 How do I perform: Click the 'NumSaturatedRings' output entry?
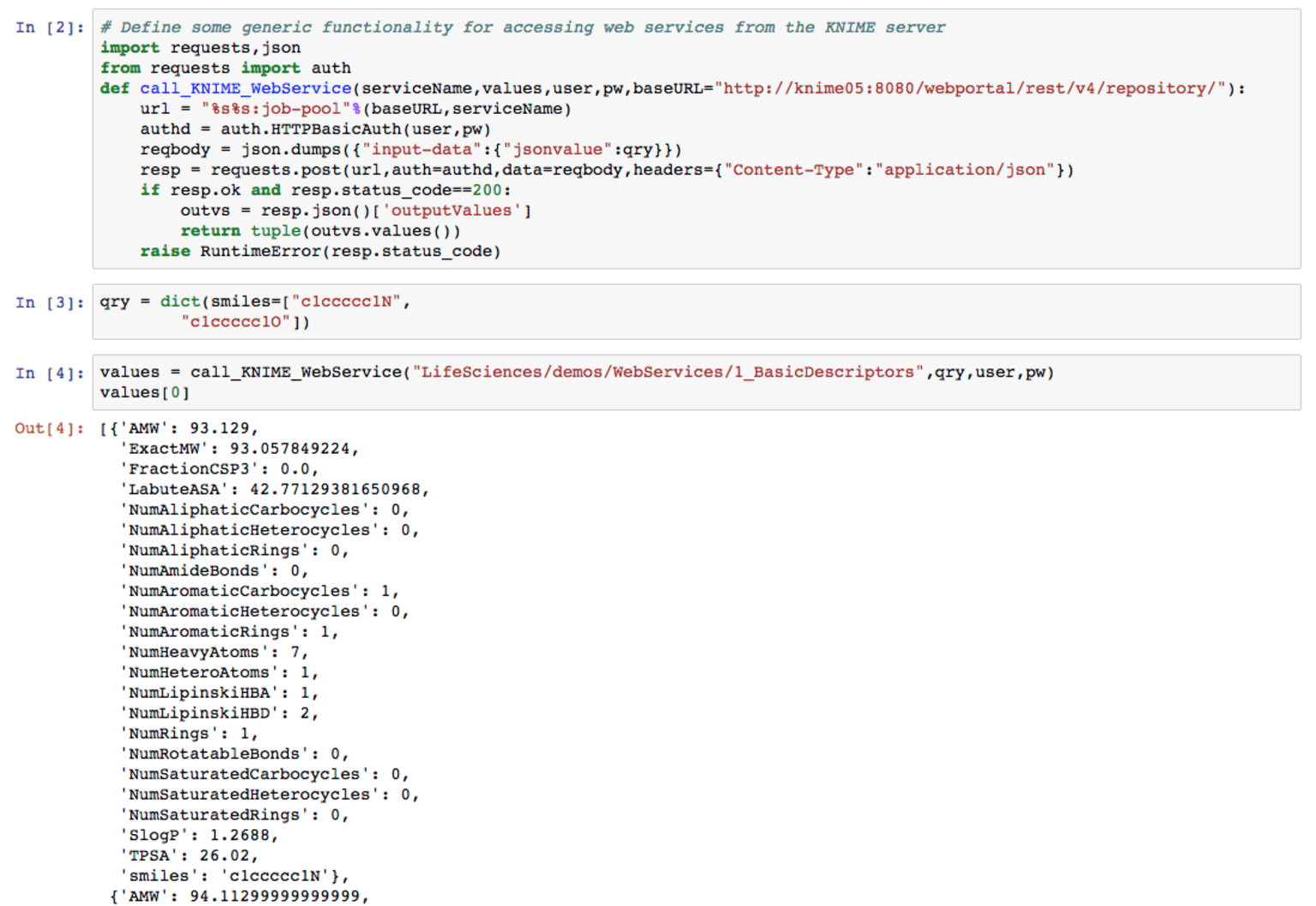click(235, 816)
